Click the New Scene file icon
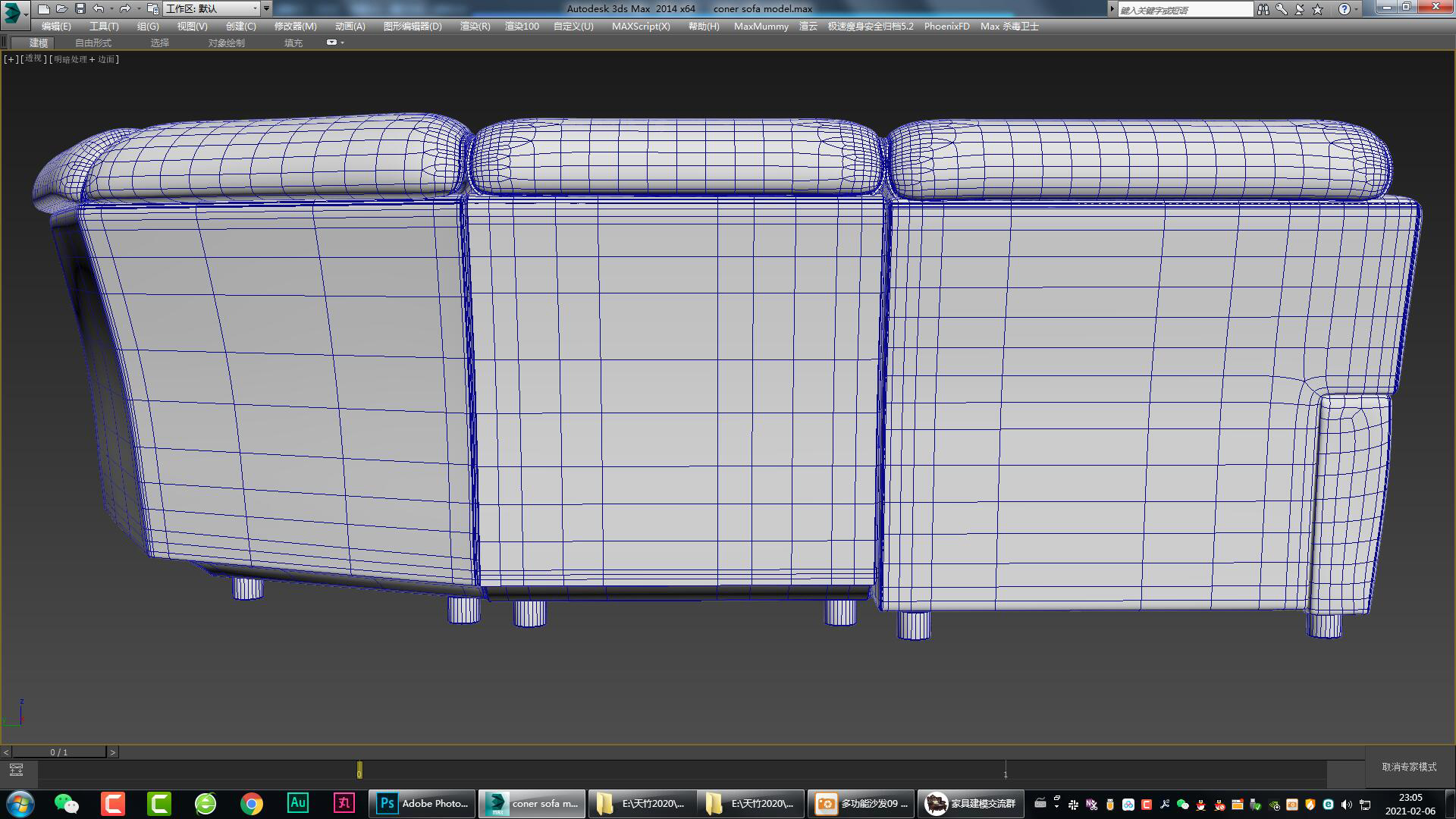The image size is (1456, 819). [44, 9]
